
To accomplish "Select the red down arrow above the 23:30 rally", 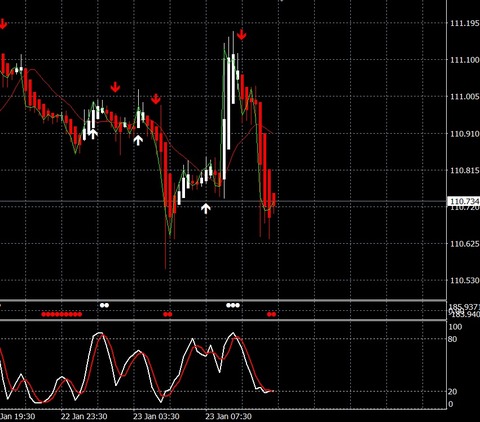I will tap(115, 87).
